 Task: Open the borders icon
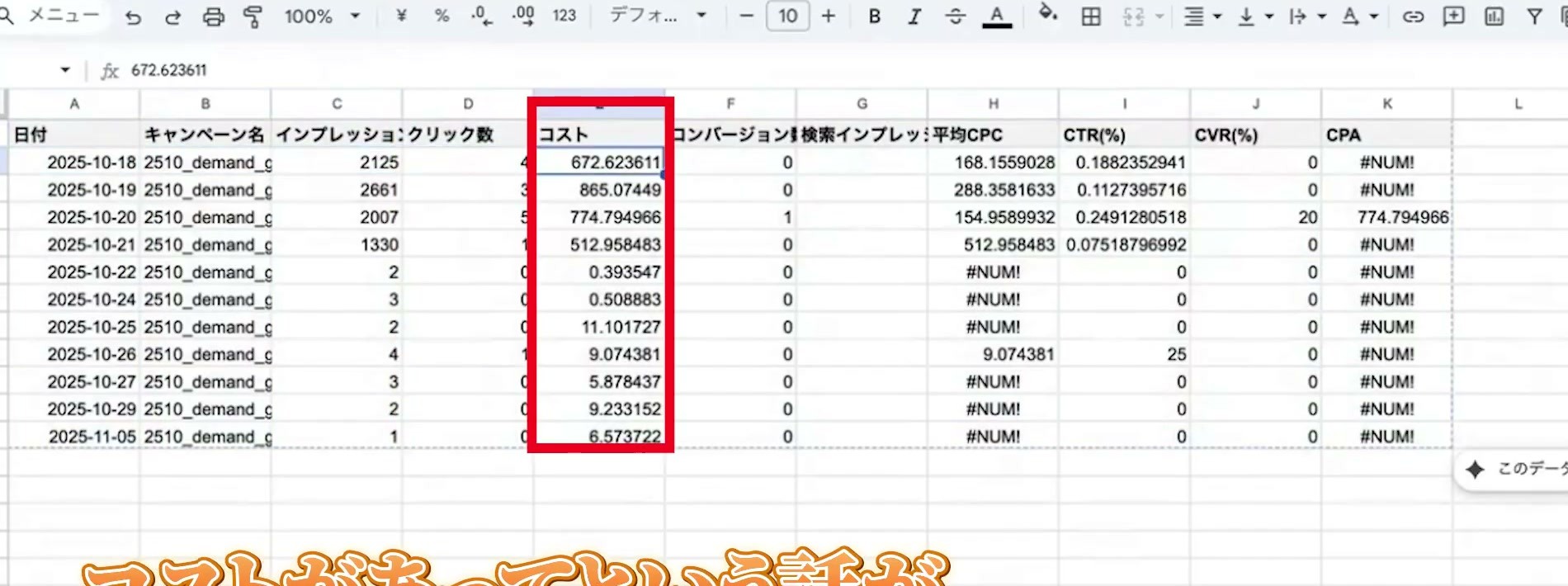1091,17
